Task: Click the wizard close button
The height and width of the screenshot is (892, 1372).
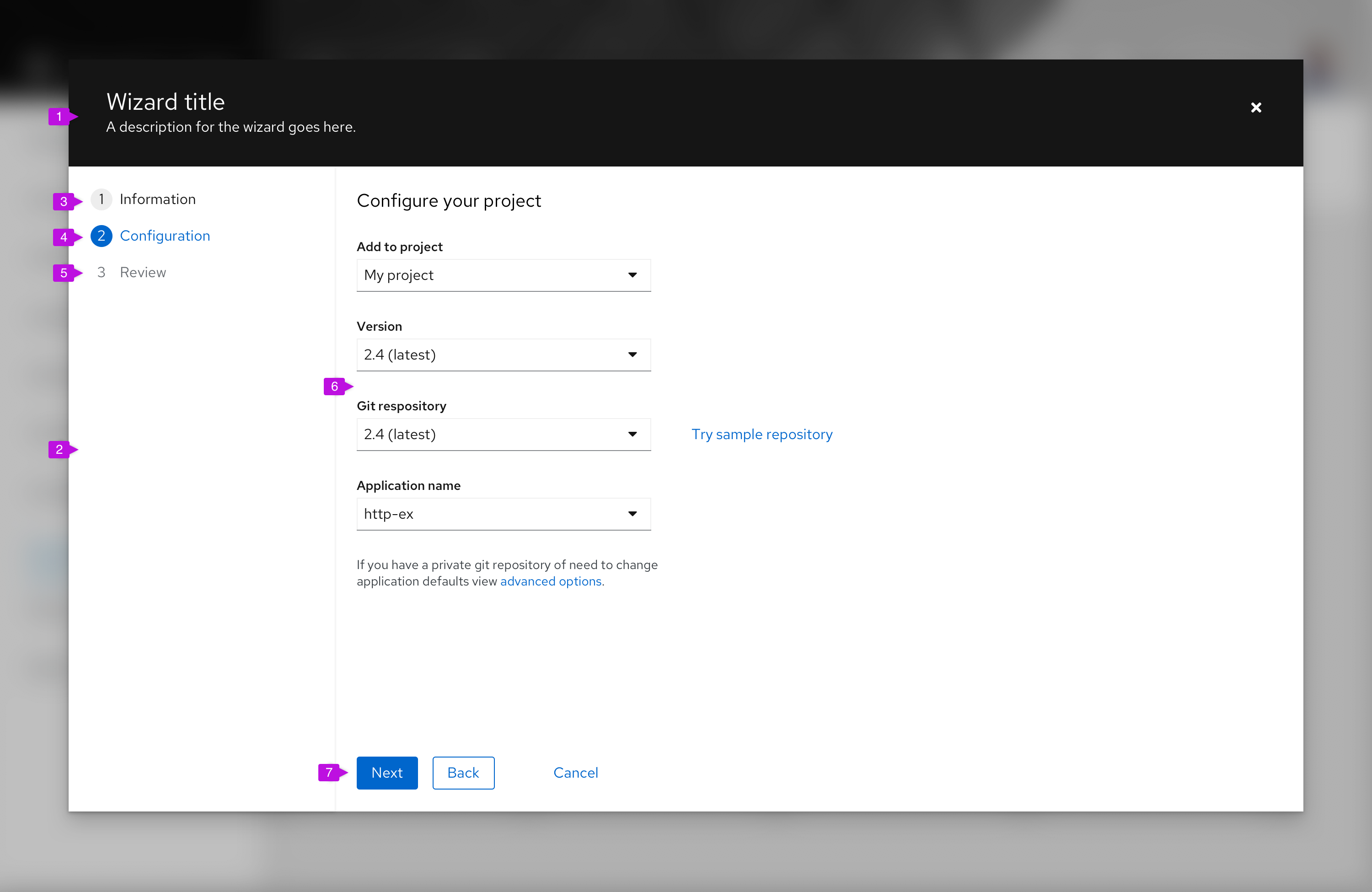Action: pyautogui.click(x=1255, y=107)
